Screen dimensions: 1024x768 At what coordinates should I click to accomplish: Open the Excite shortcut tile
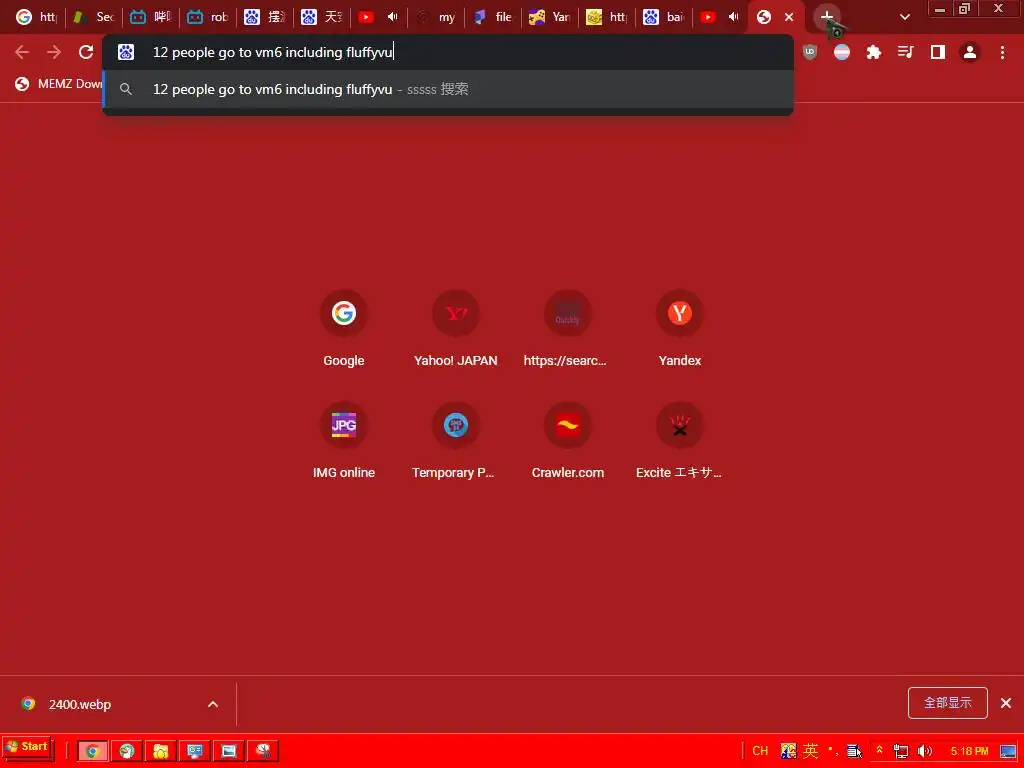[679, 442]
